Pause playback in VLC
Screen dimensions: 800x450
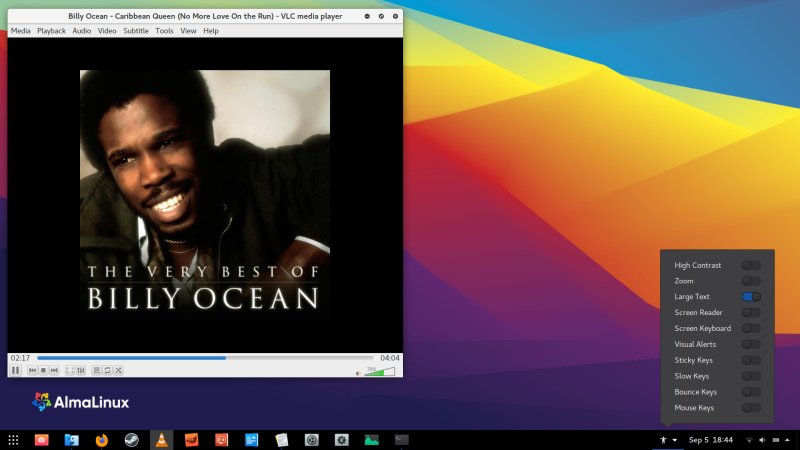point(15,370)
